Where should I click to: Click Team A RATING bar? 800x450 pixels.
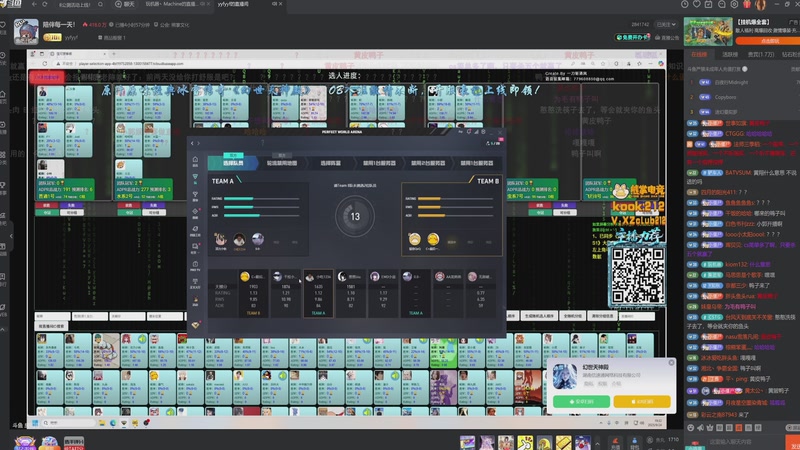pos(261,198)
